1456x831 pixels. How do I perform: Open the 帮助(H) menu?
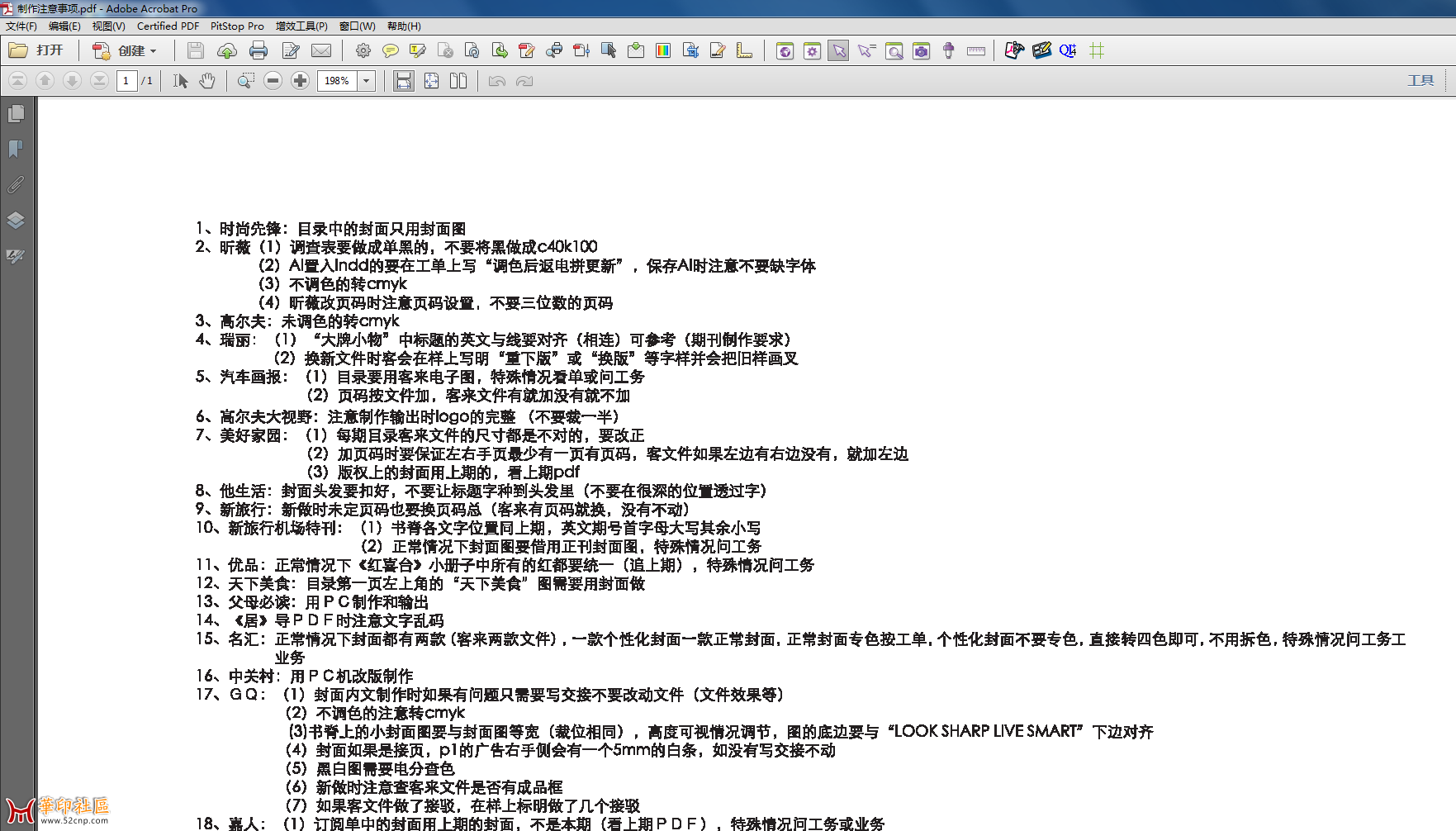pos(404,26)
